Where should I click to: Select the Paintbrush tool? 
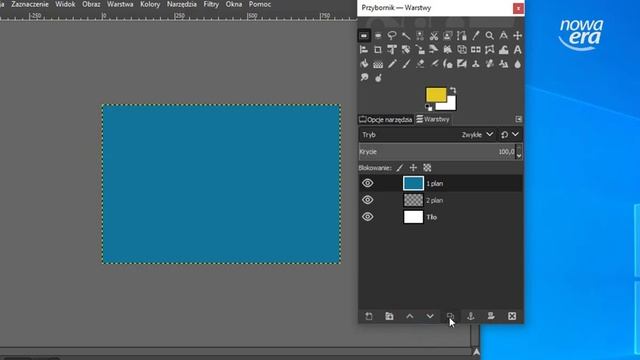click(406, 64)
